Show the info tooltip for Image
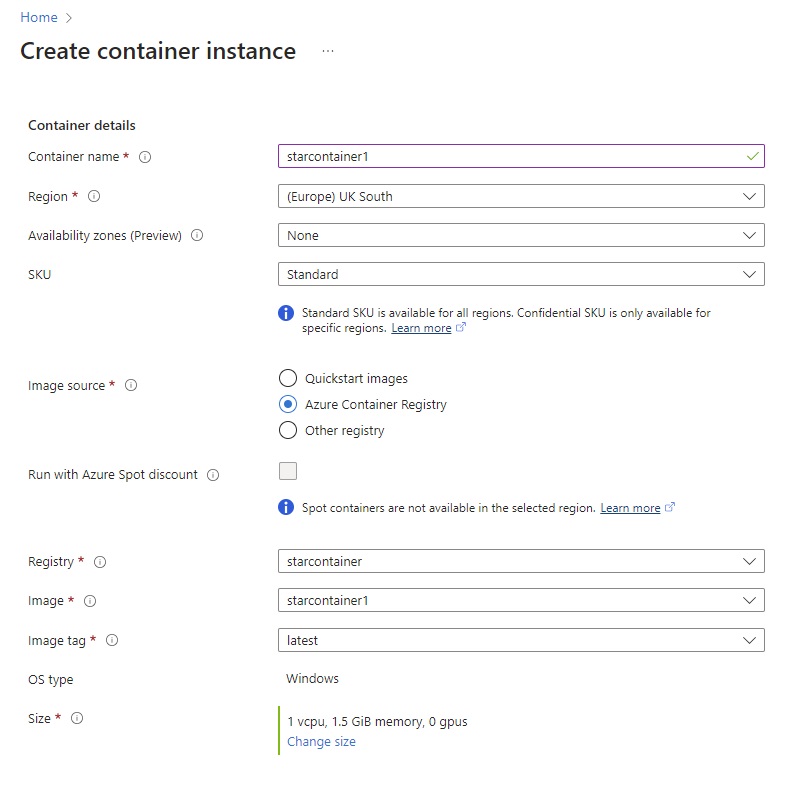 tap(90, 601)
